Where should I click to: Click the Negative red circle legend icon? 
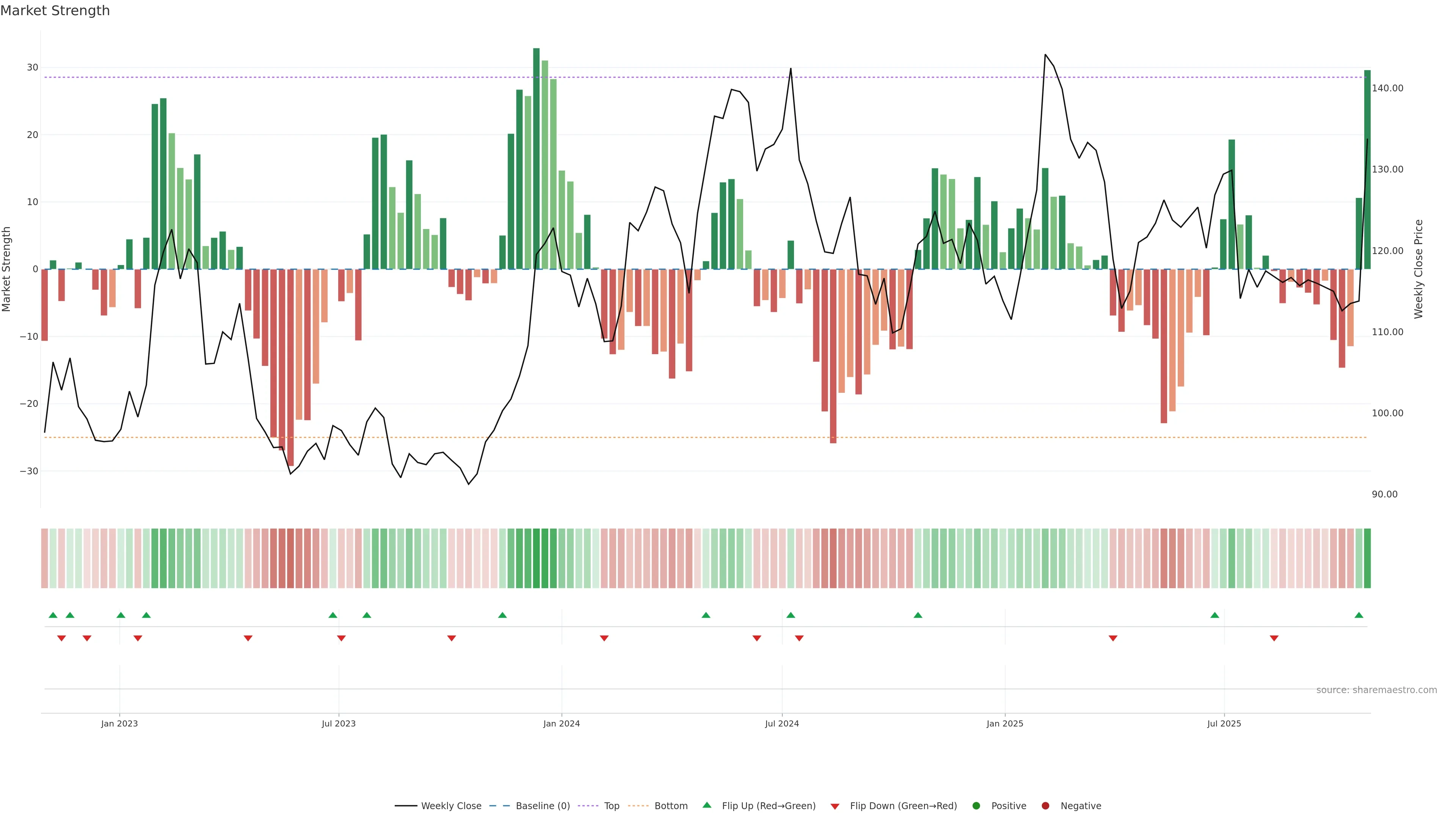click(x=1045, y=806)
